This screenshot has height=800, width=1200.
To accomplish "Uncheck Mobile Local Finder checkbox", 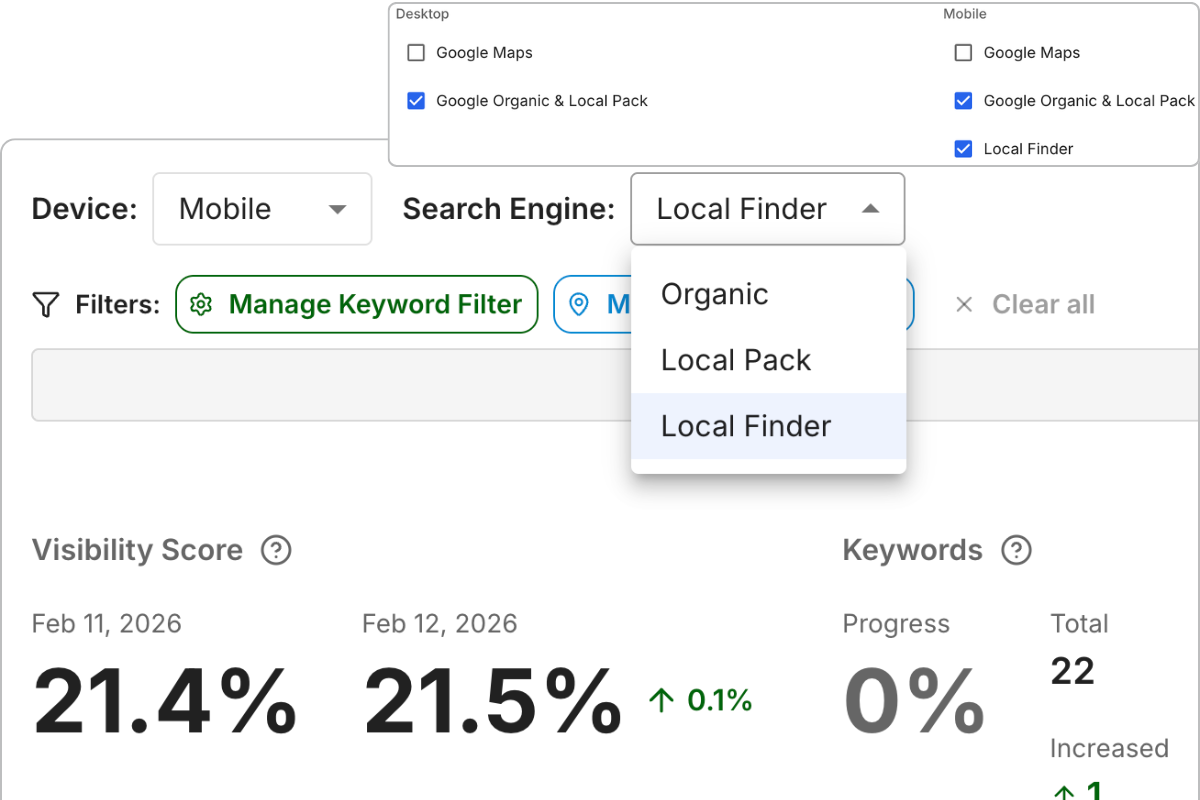I will [963, 149].
